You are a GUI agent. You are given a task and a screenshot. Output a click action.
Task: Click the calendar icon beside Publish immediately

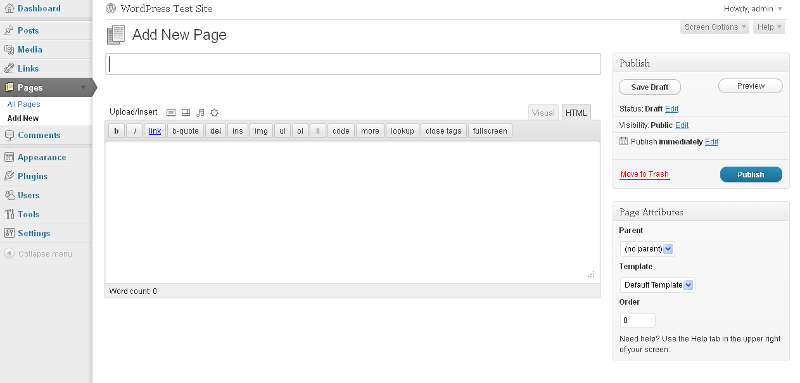623,141
